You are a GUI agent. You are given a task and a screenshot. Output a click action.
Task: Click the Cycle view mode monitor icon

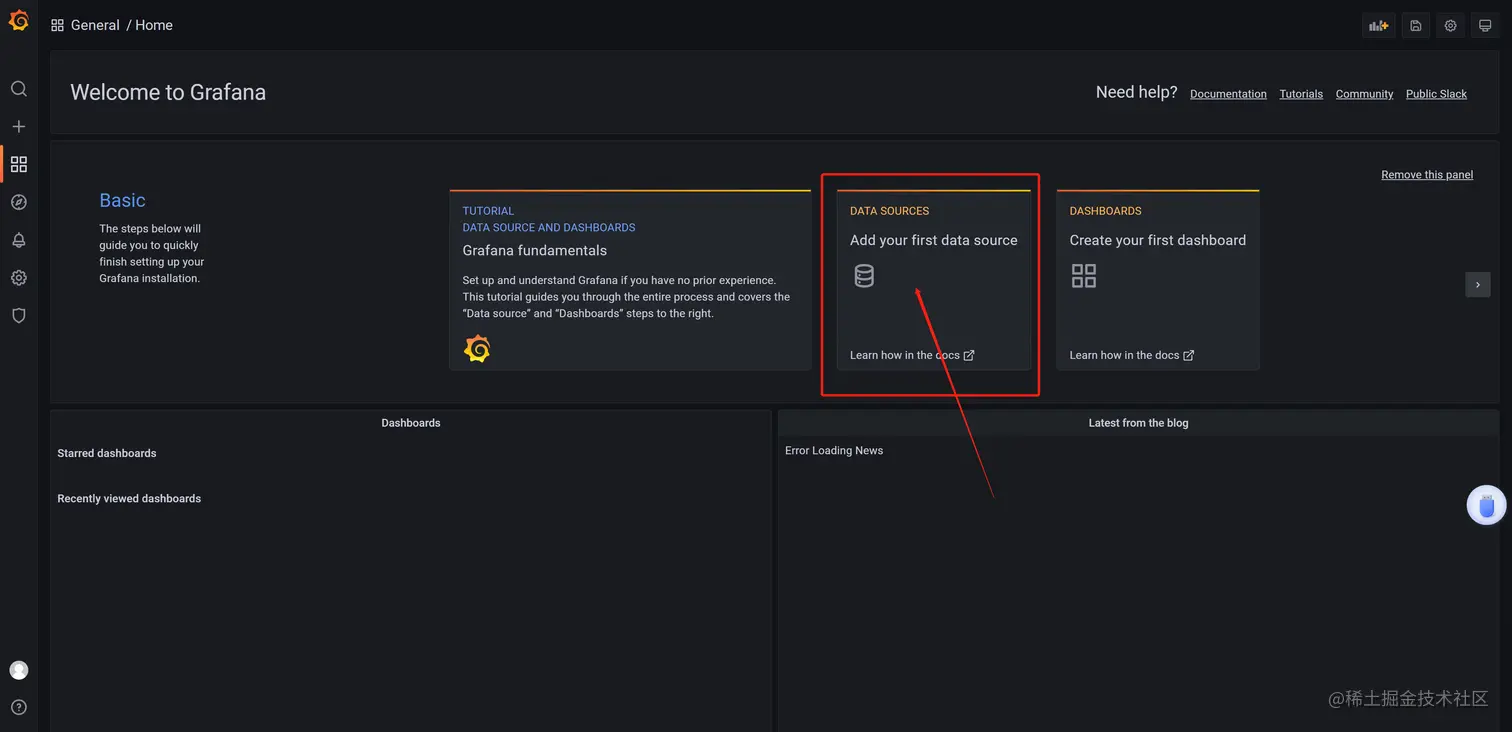(1485, 26)
